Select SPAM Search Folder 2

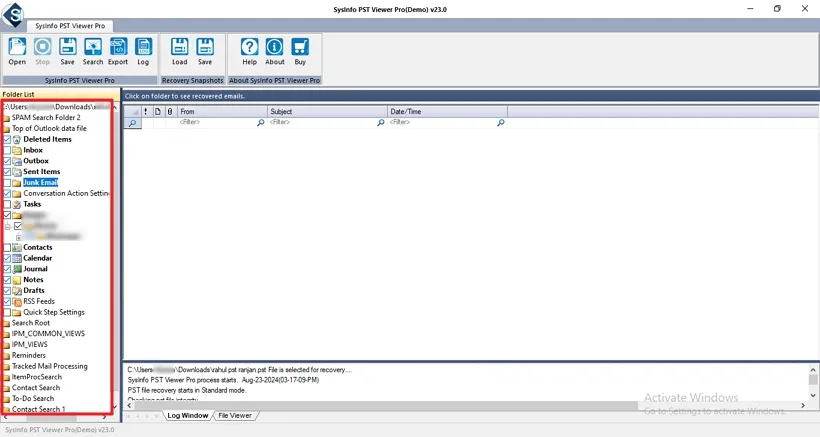pos(46,118)
